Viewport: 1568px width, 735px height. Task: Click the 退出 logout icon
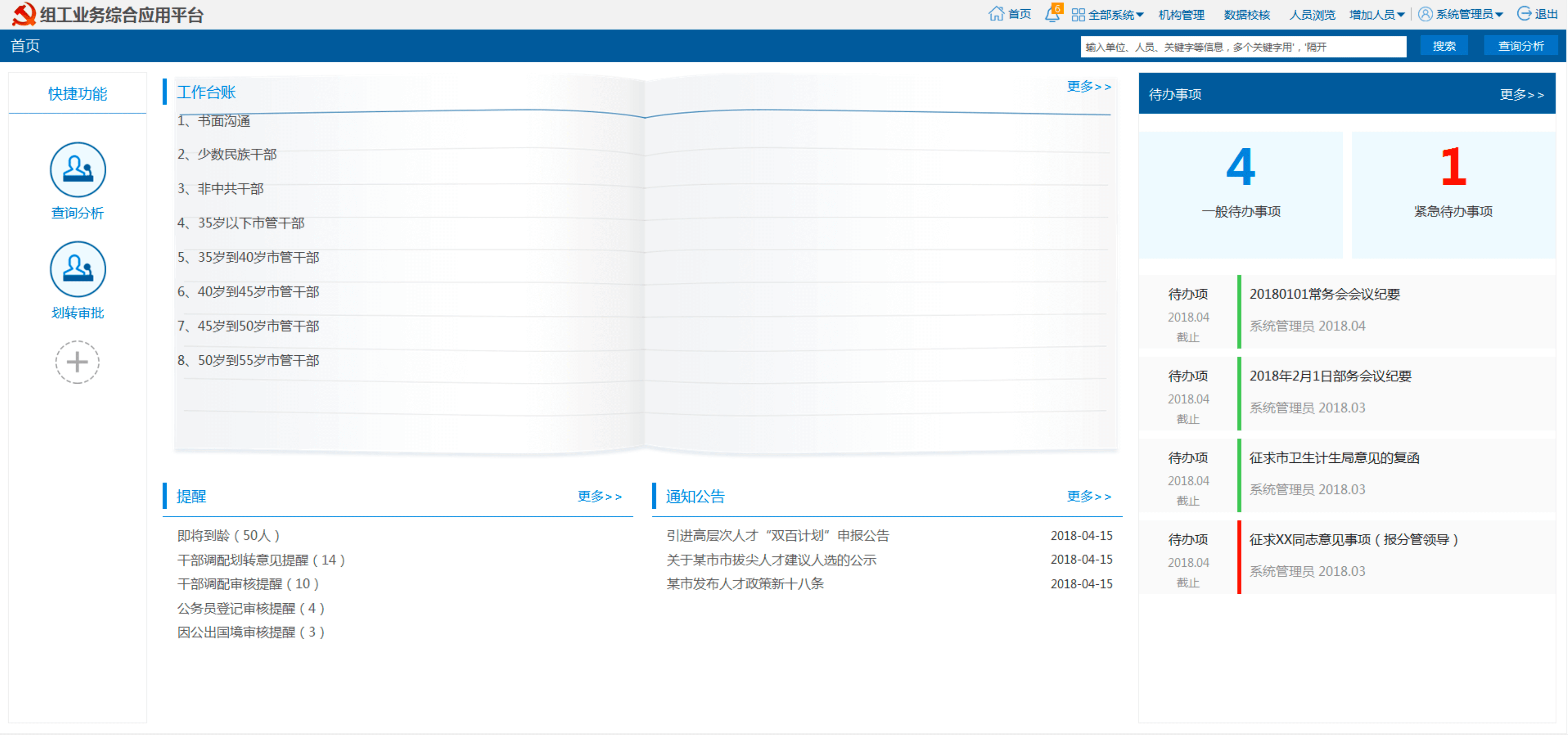click(x=1524, y=14)
